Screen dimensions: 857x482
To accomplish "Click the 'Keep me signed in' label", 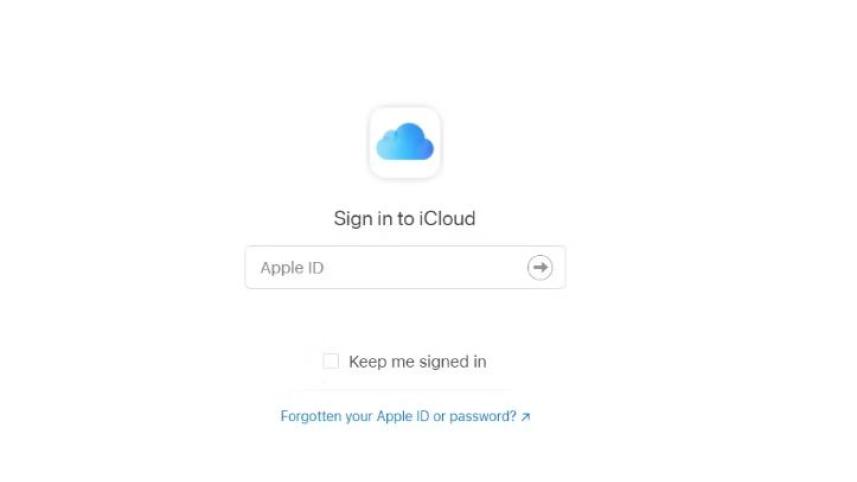I will pos(418,361).
